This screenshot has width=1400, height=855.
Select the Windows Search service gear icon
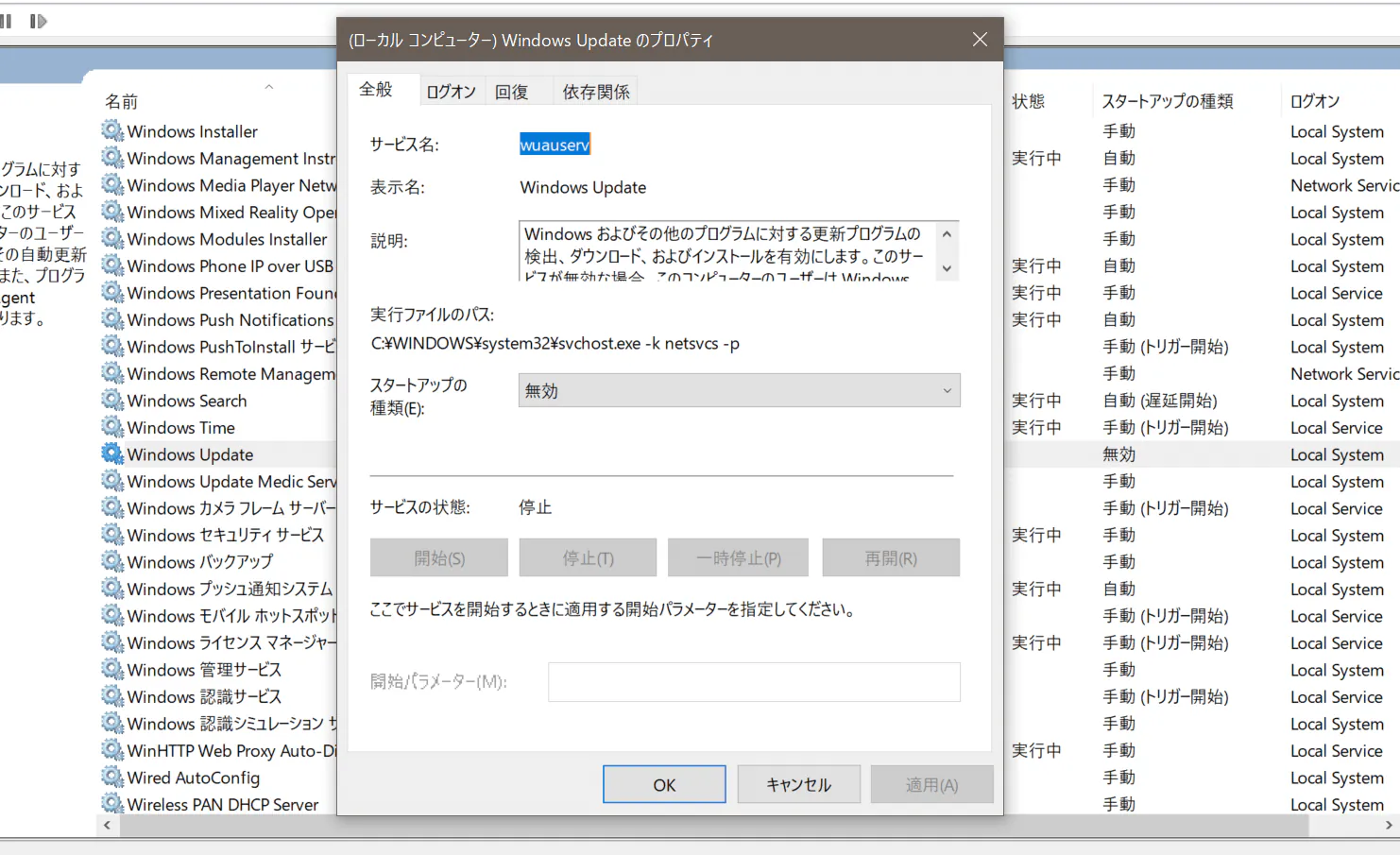[x=112, y=400]
